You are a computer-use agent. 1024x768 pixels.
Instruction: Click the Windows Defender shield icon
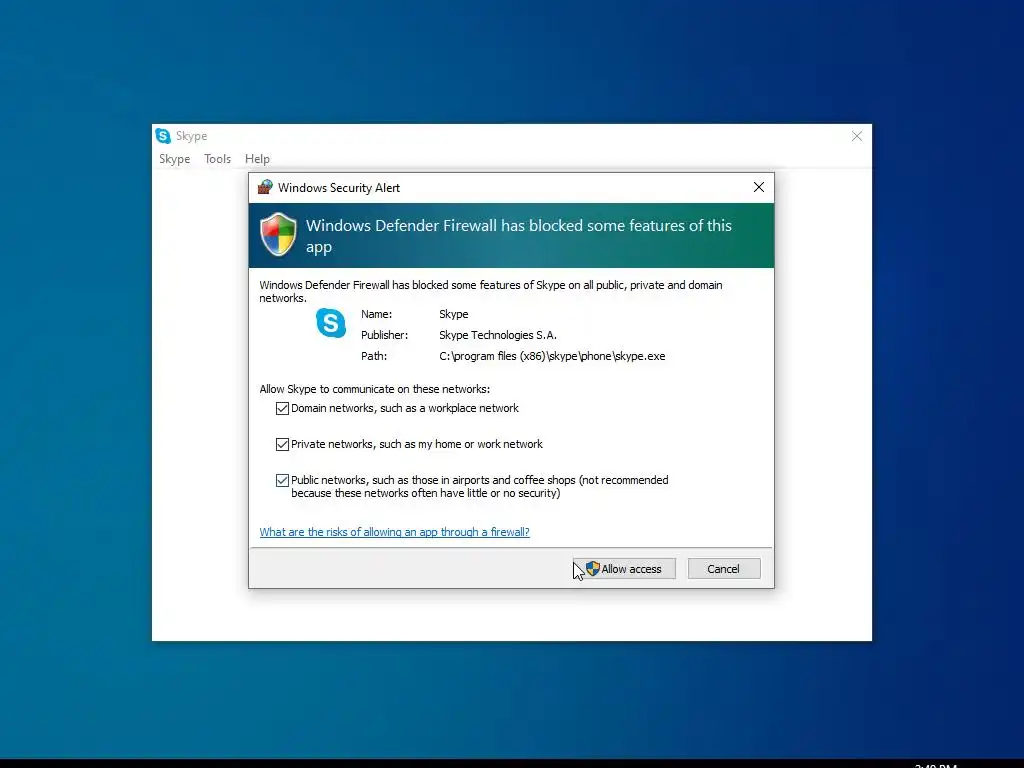tap(279, 234)
